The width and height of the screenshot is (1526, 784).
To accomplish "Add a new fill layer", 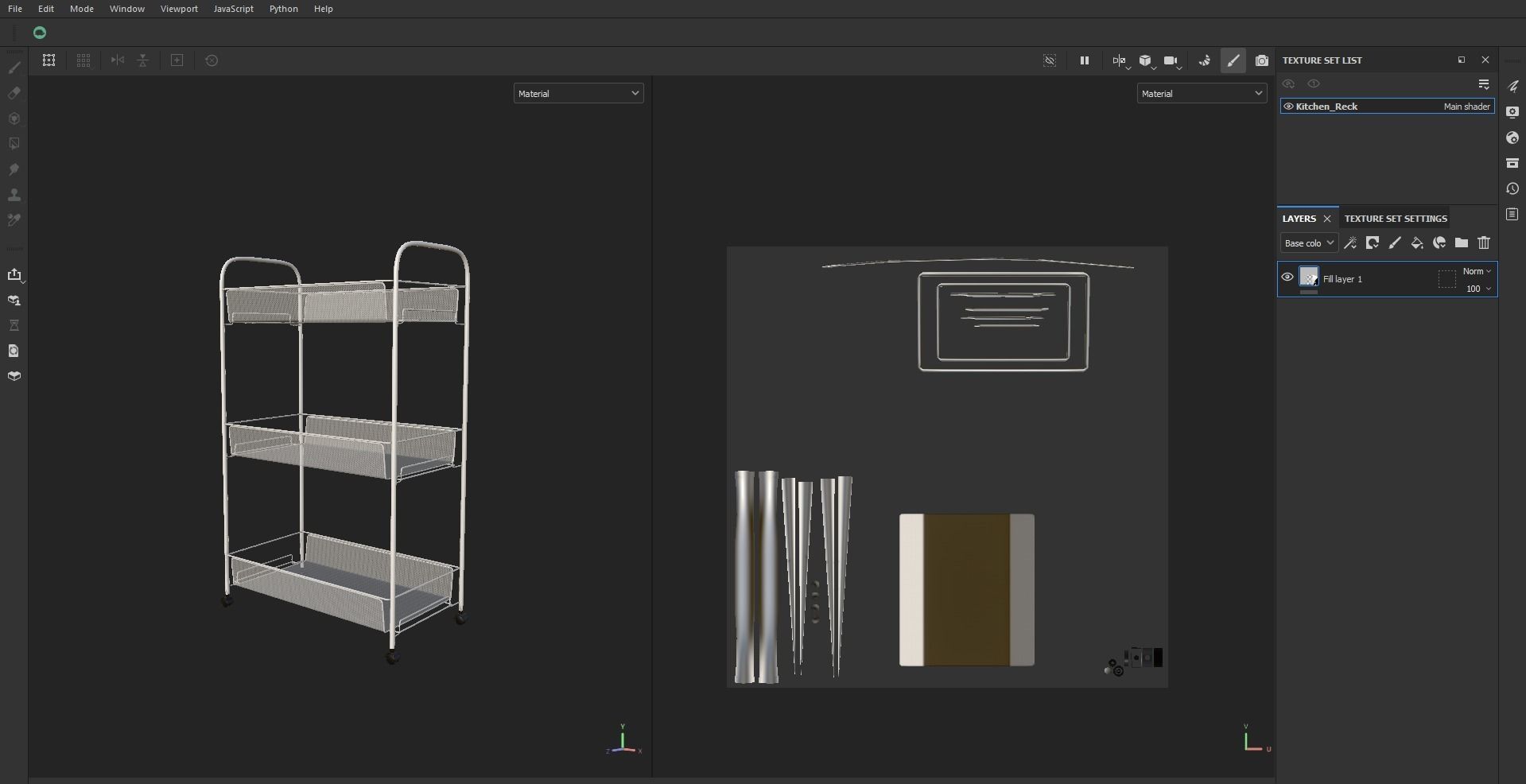I will (1417, 243).
